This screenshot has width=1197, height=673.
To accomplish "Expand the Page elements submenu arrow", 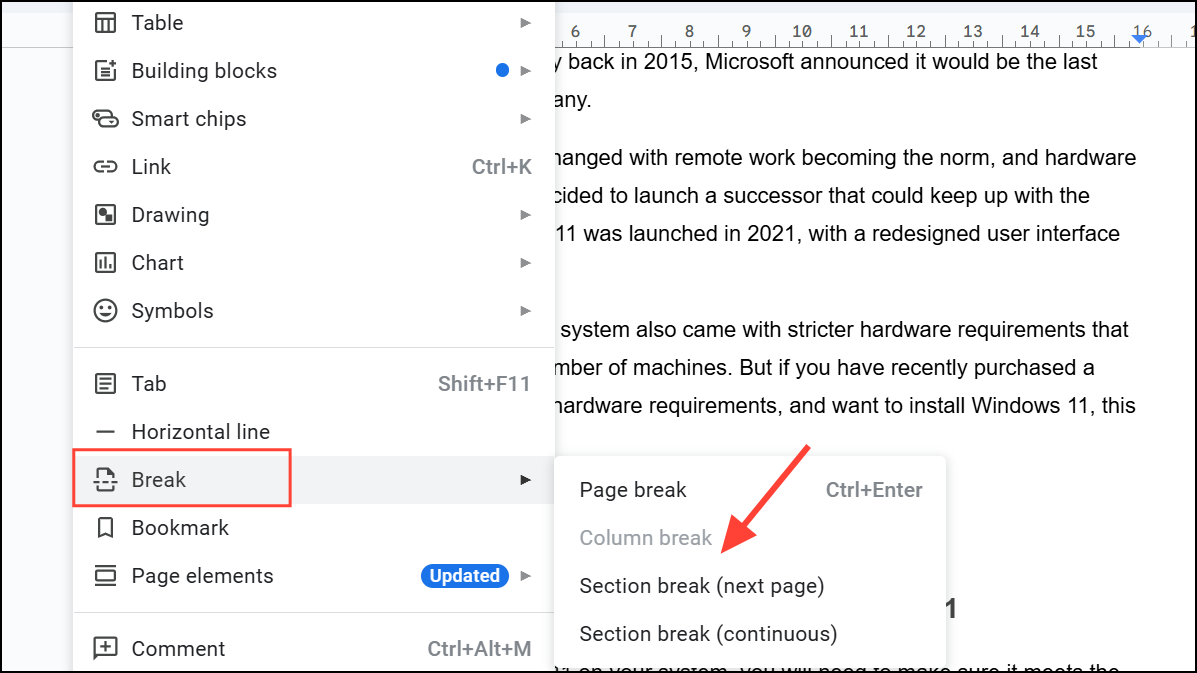I will pos(526,576).
